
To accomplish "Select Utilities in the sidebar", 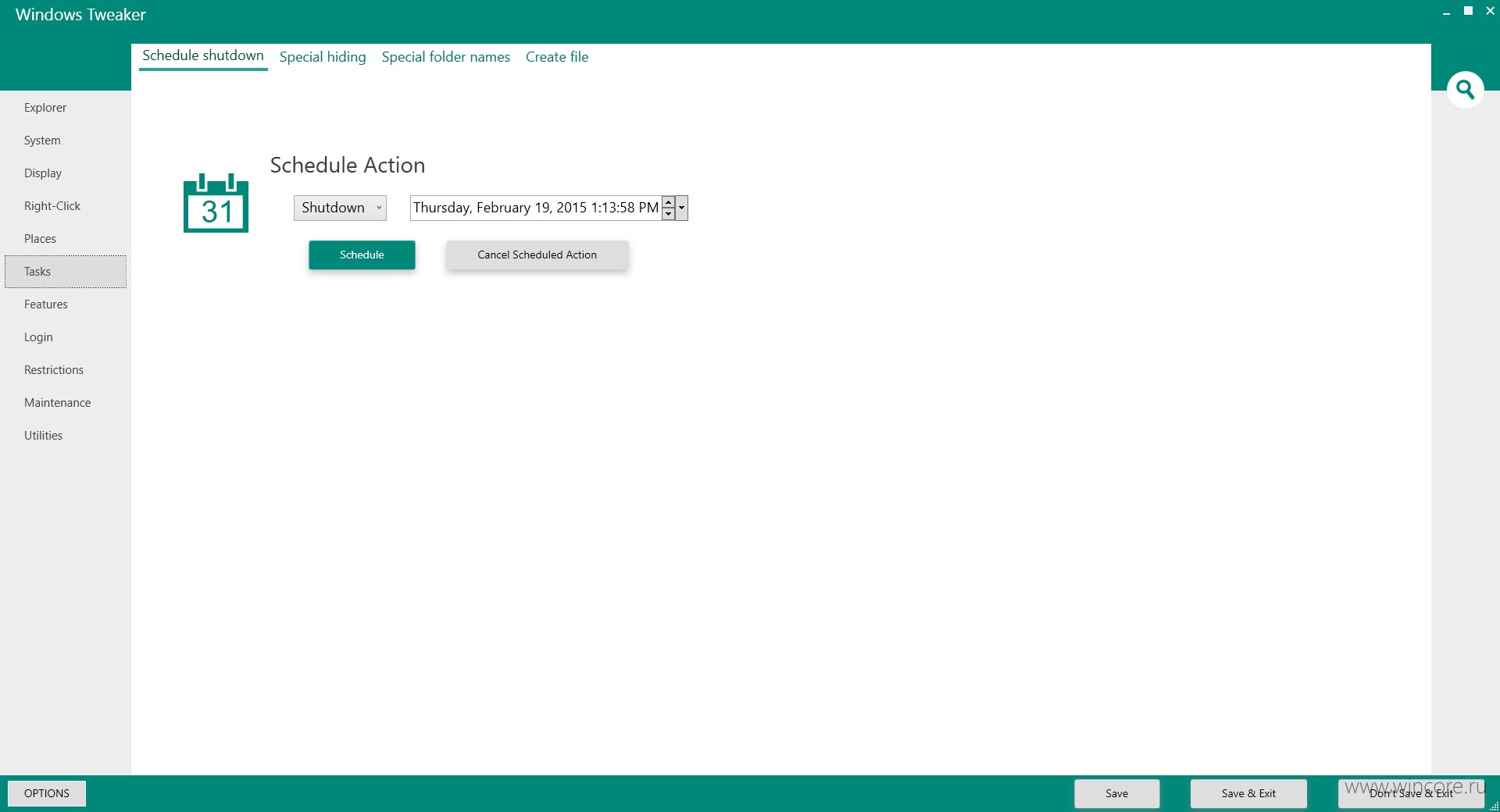I will pyautogui.click(x=66, y=436).
